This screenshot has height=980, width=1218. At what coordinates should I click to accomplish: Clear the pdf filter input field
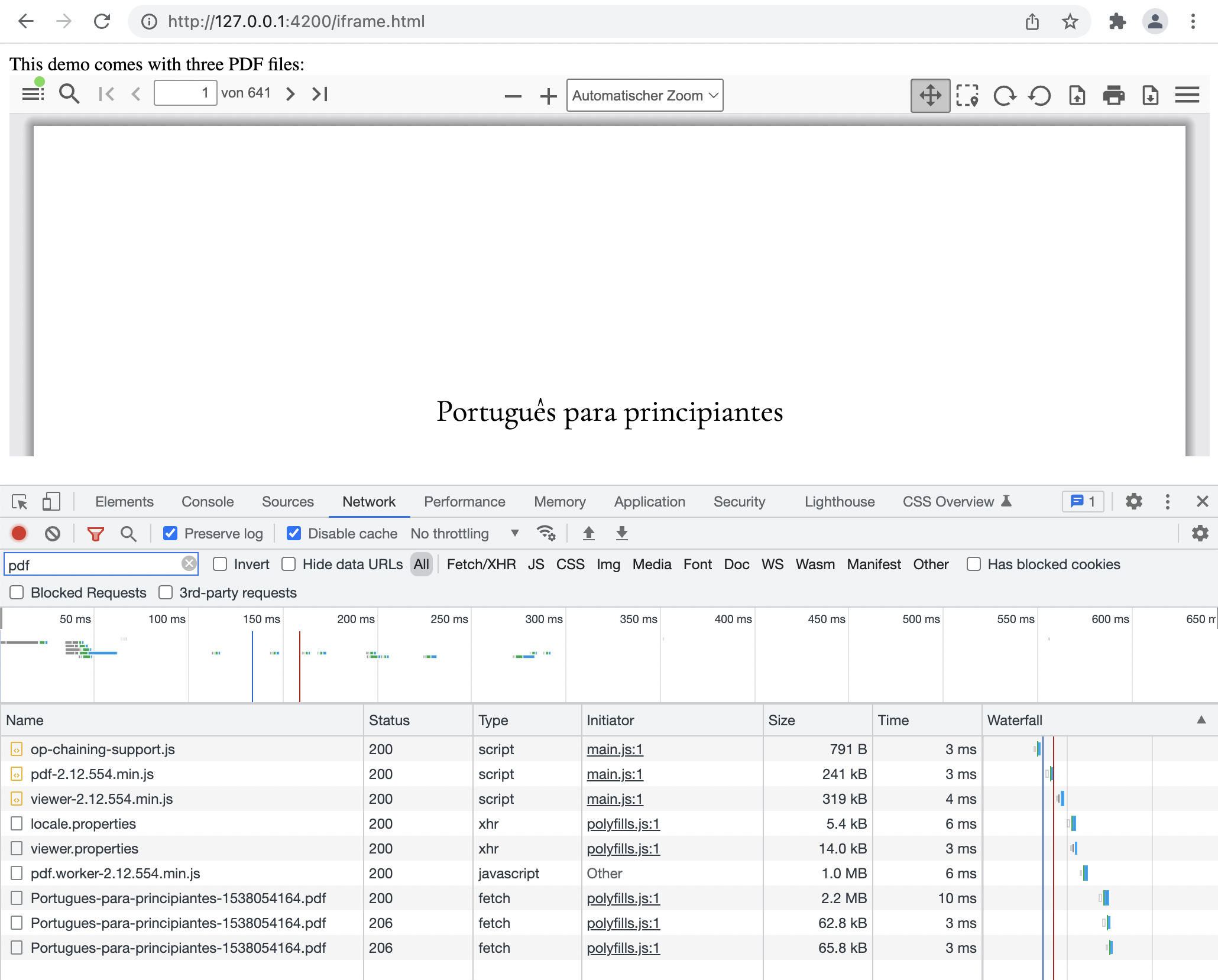pos(189,563)
